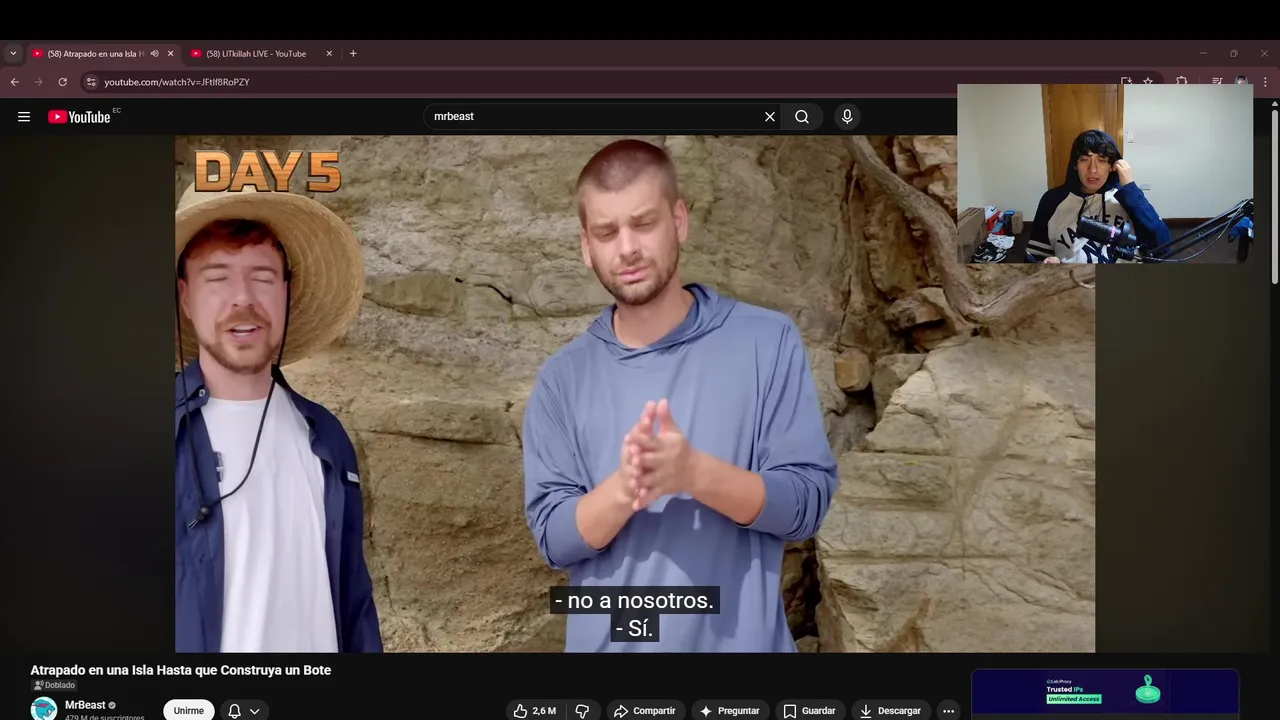Open more actions three-dot menu below video
This screenshot has height=720, width=1280.
pyautogui.click(x=948, y=711)
